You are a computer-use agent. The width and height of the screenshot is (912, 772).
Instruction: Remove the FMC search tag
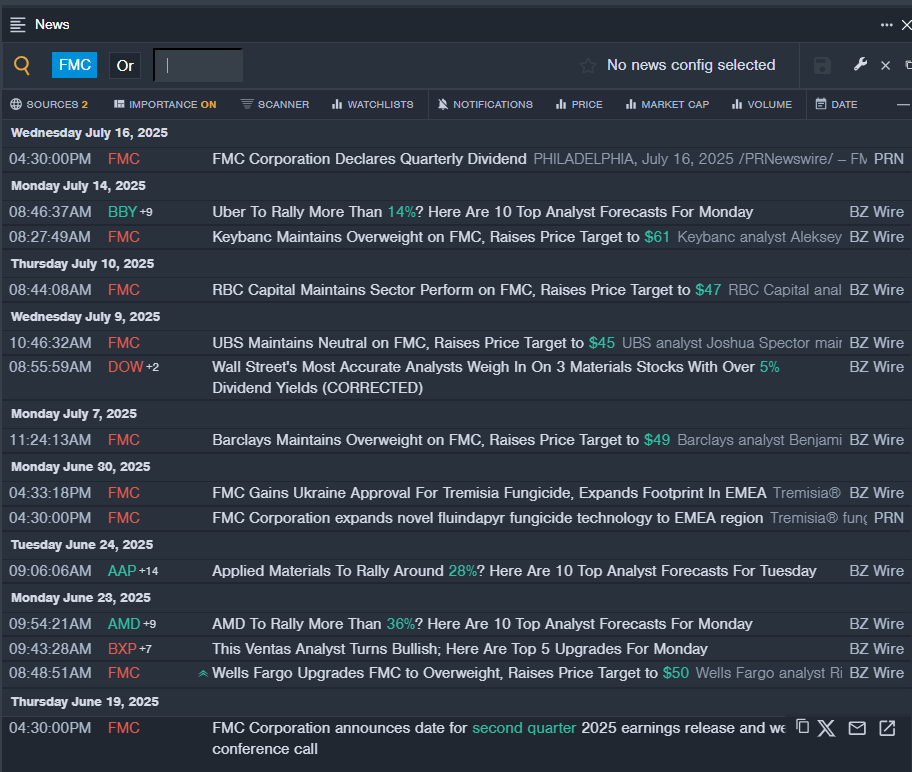click(x=74, y=65)
